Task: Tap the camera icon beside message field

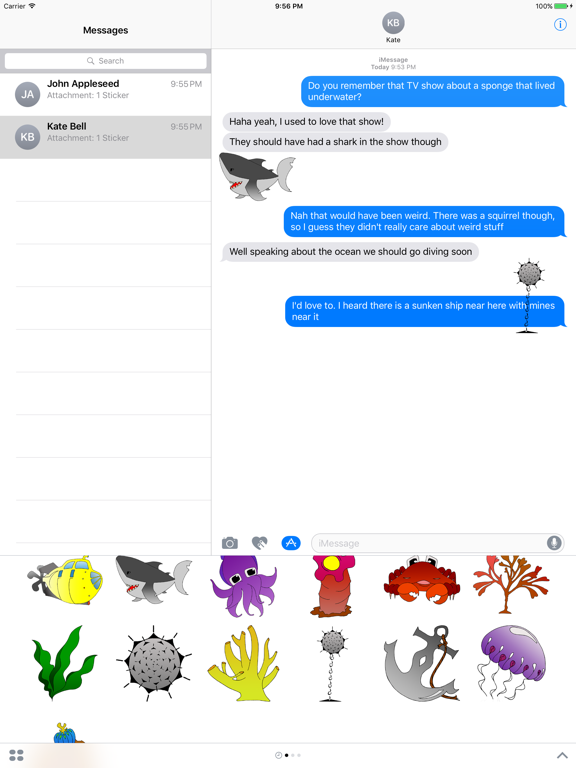Action: 230,543
